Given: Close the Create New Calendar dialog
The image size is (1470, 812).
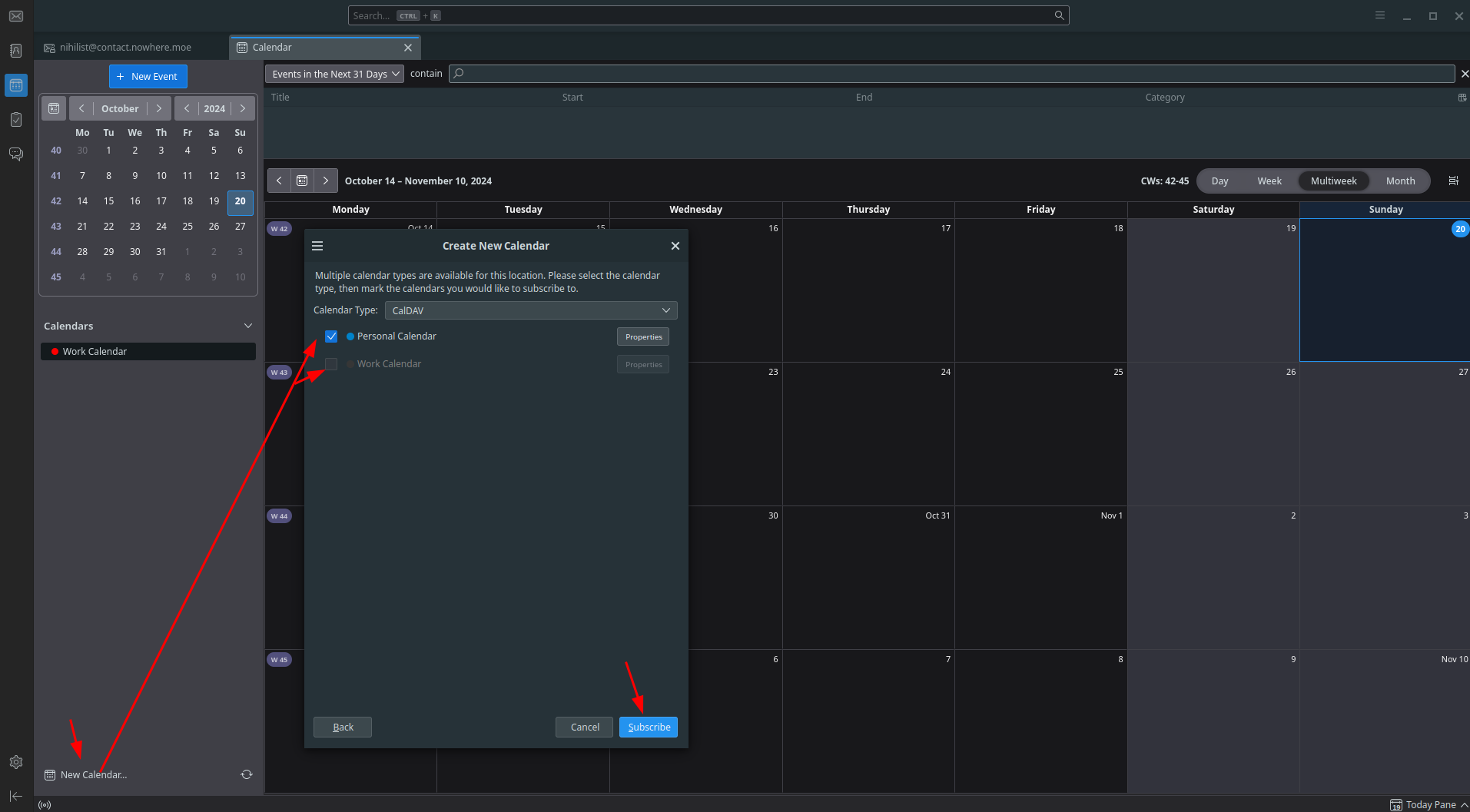Looking at the screenshot, I should point(675,246).
